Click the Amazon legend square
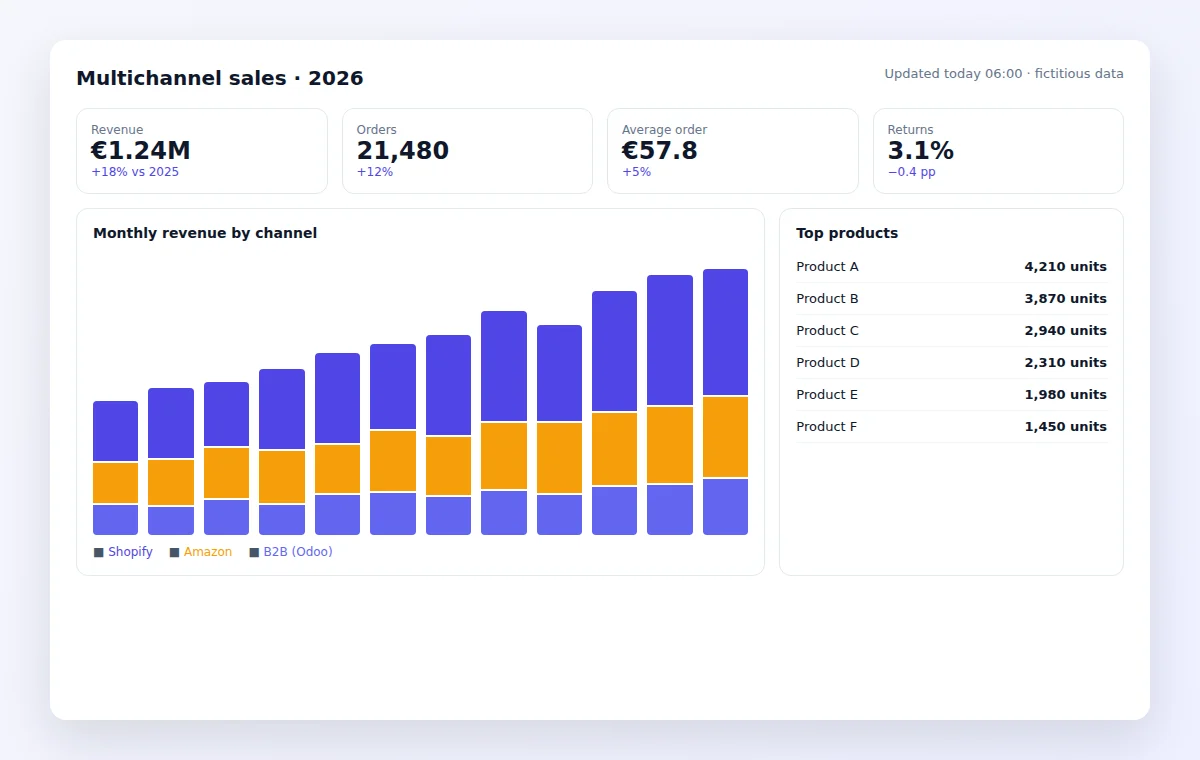1200x760 pixels. pos(175,552)
